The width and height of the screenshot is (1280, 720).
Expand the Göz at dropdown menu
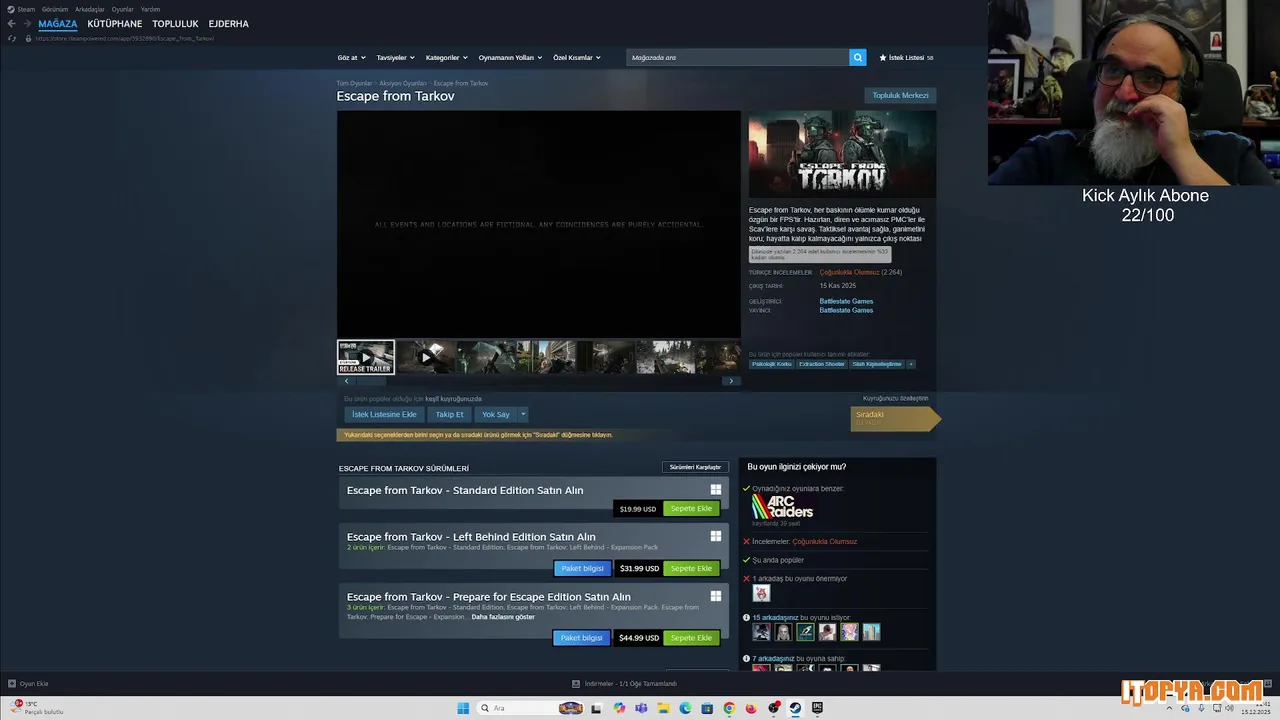[352, 57]
